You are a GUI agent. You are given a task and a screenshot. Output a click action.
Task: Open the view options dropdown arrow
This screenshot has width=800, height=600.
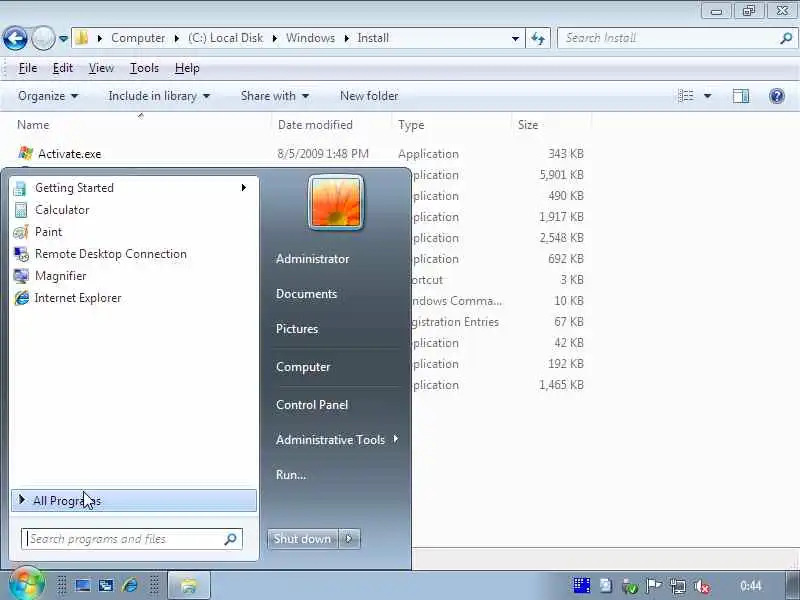(708, 96)
